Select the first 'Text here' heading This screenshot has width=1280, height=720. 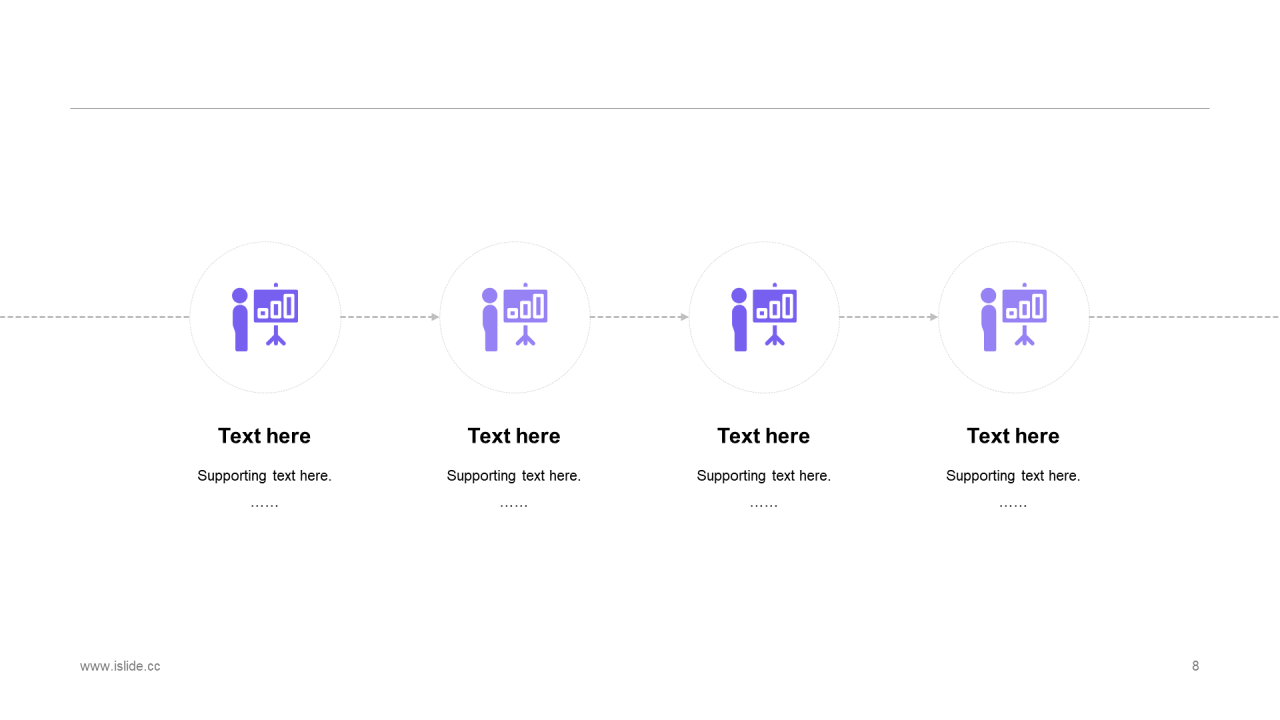pyautogui.click(x=264, y=436)
